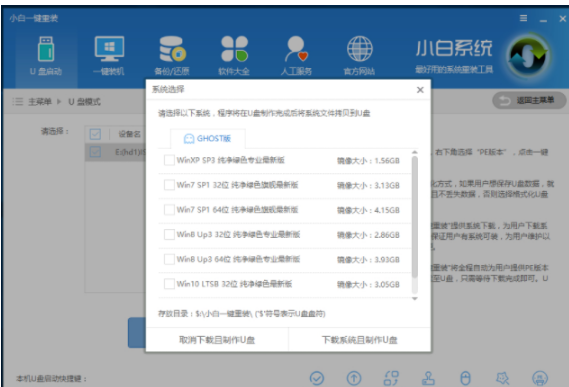Check Win8 Up3 32位 纯净绿色专业最新版

click(x=169, y=235)
